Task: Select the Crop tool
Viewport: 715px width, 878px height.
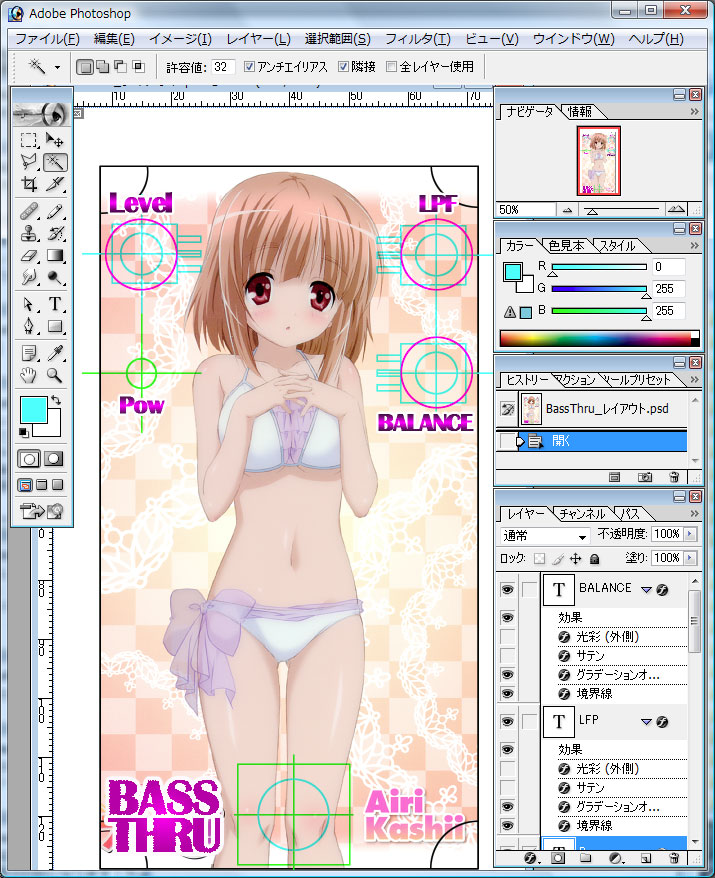Action: coord(29,184)
